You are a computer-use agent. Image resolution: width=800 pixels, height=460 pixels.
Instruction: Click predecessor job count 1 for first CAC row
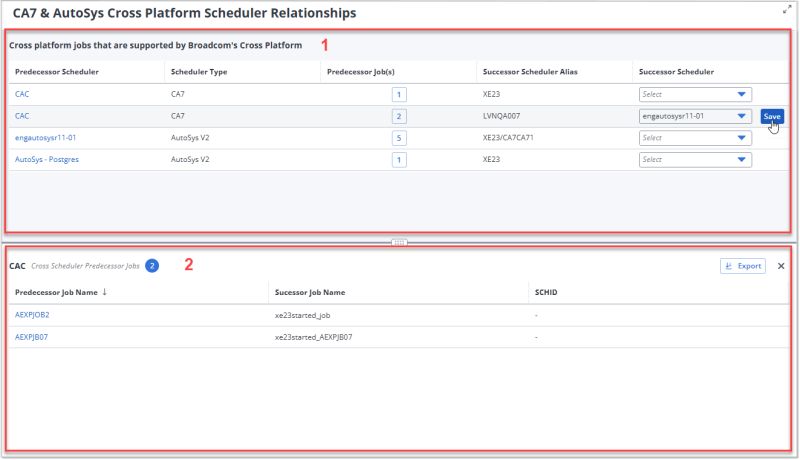[x=399, y=94]
